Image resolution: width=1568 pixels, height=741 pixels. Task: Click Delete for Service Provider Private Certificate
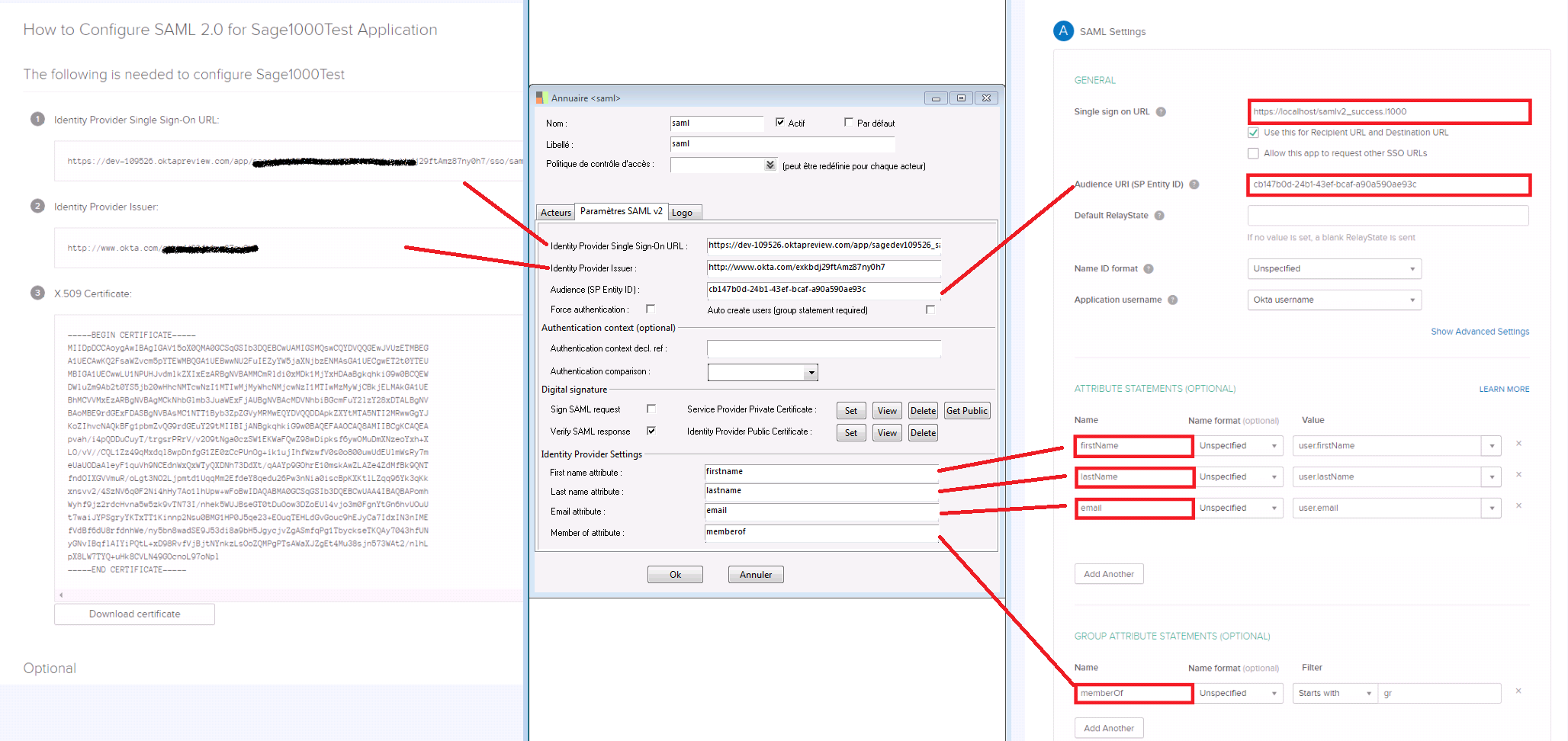pyautogui.click(x=923, y=411)
